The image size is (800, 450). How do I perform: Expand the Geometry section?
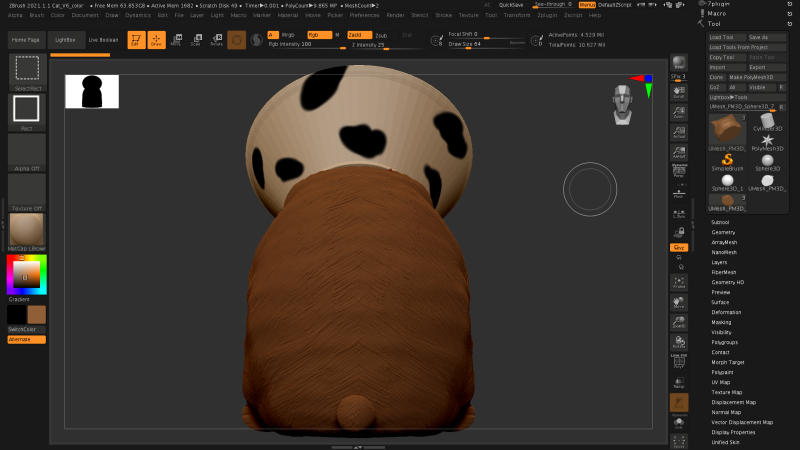[723, 231]
